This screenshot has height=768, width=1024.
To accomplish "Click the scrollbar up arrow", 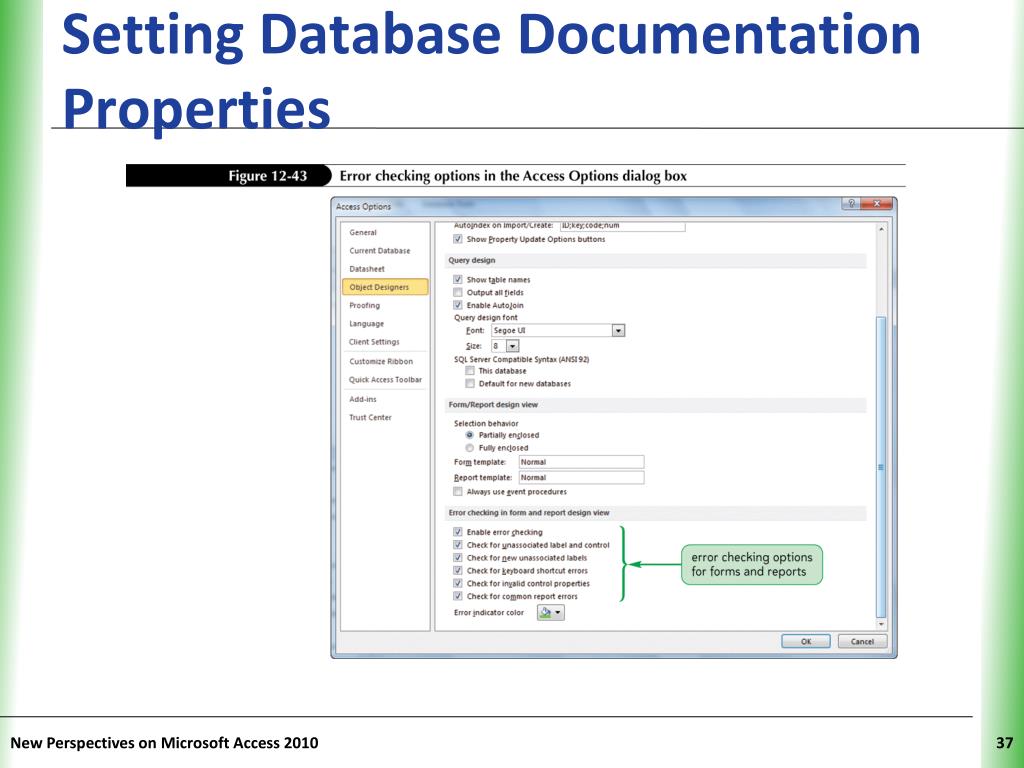I will (x=881, y=229).
